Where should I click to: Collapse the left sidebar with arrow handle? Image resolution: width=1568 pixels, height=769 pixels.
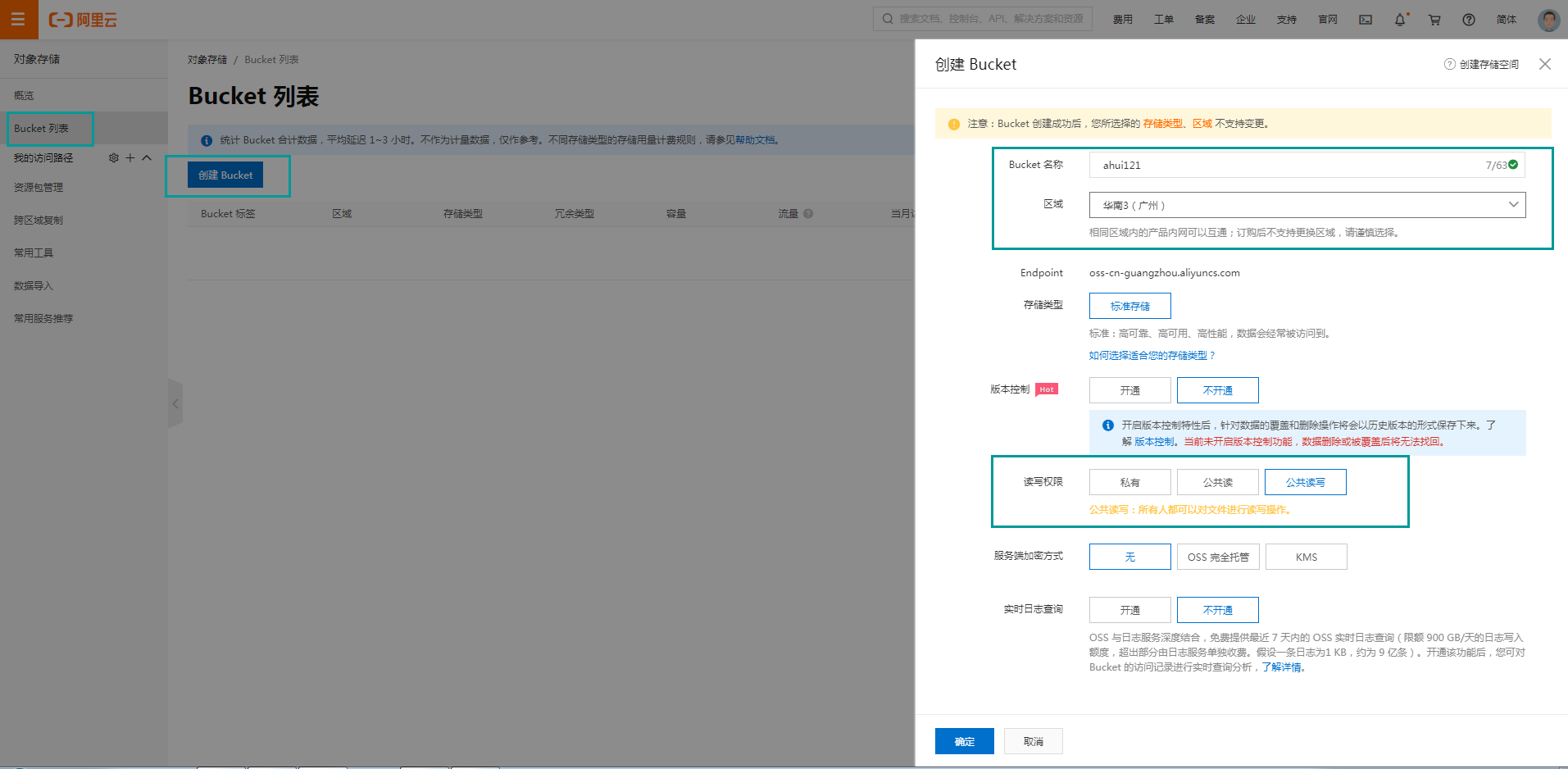click(175, 403)
